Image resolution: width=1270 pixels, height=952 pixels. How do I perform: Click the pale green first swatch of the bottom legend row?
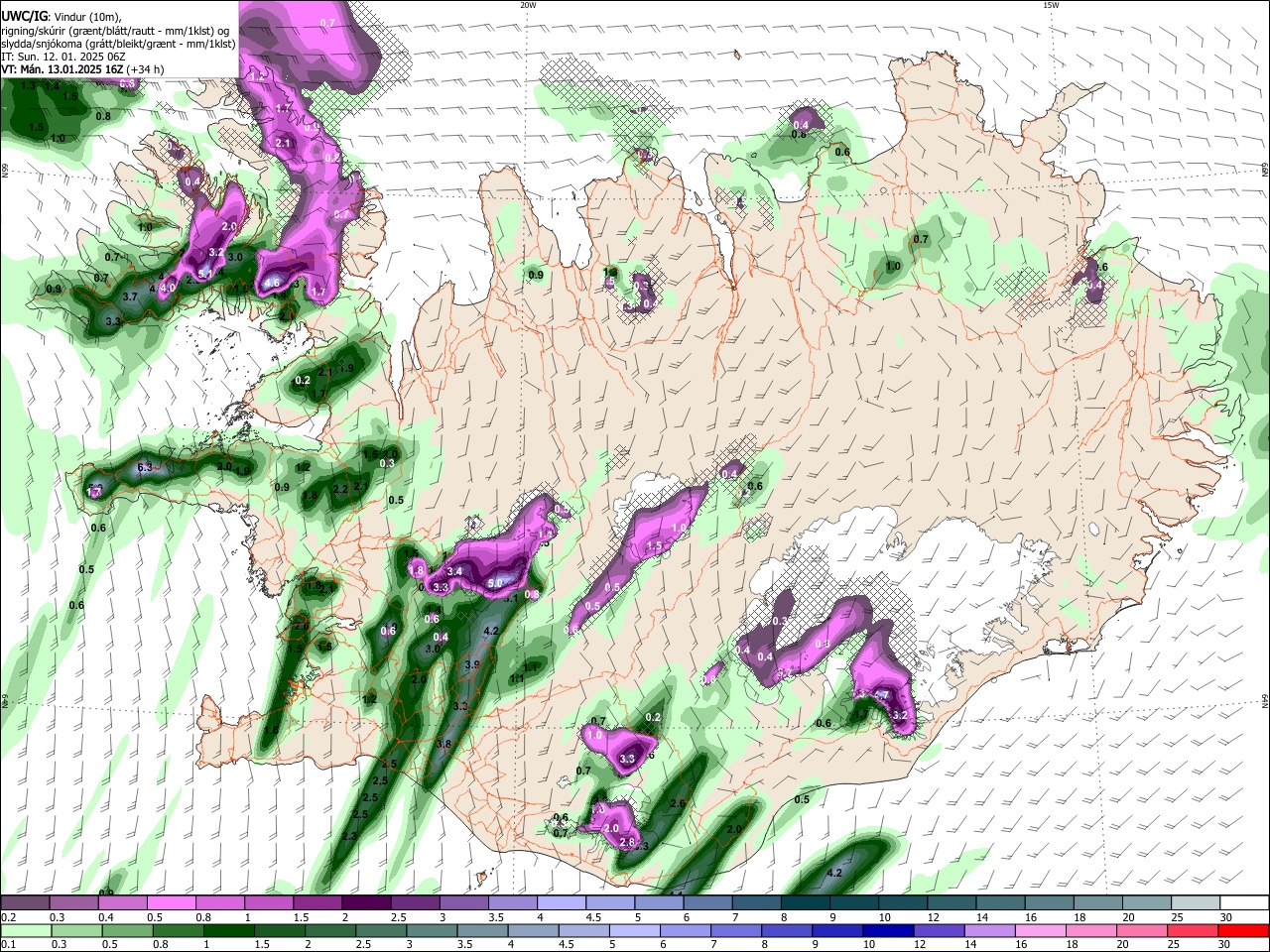[25, 930]
